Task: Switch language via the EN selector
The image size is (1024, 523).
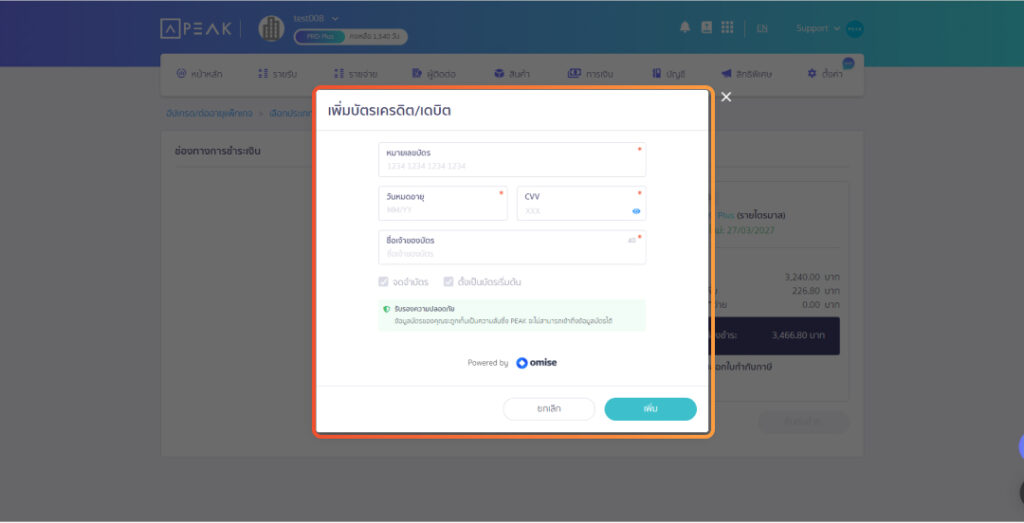Action: (762, 28)
